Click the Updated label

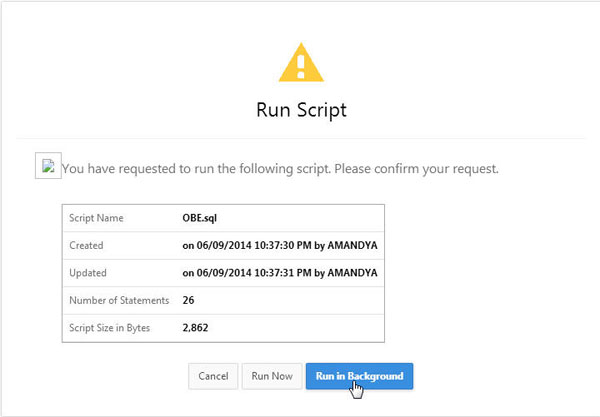click(x=88, y=273)
